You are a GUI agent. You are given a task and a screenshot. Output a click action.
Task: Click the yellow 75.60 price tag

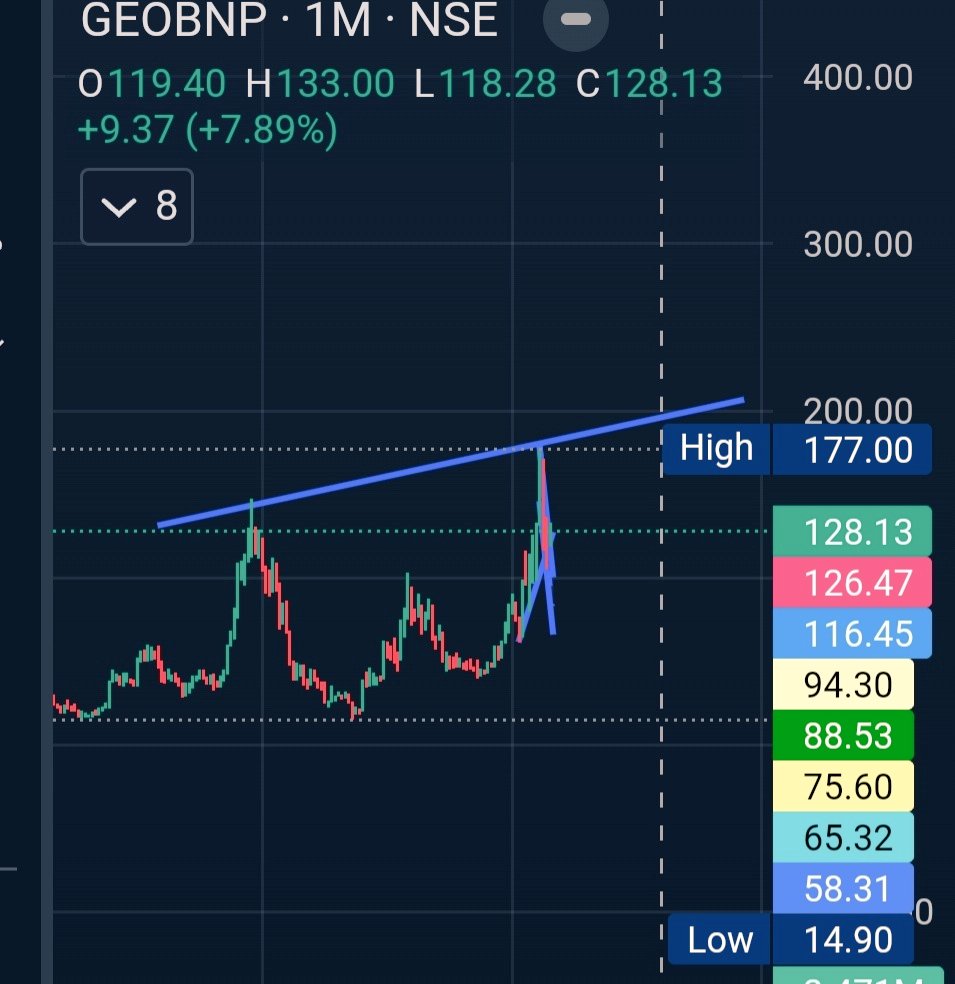click(x=843, y=786)
